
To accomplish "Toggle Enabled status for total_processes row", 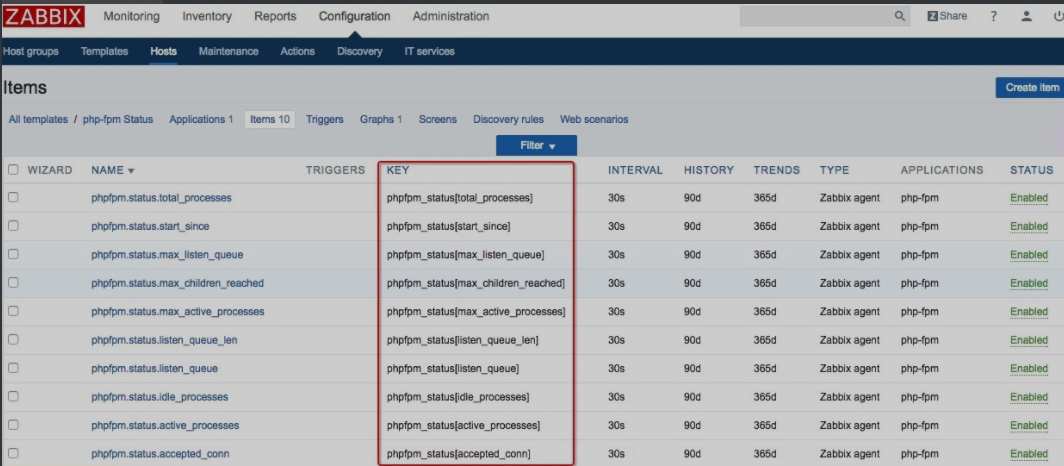I will tap(1029, 198).
